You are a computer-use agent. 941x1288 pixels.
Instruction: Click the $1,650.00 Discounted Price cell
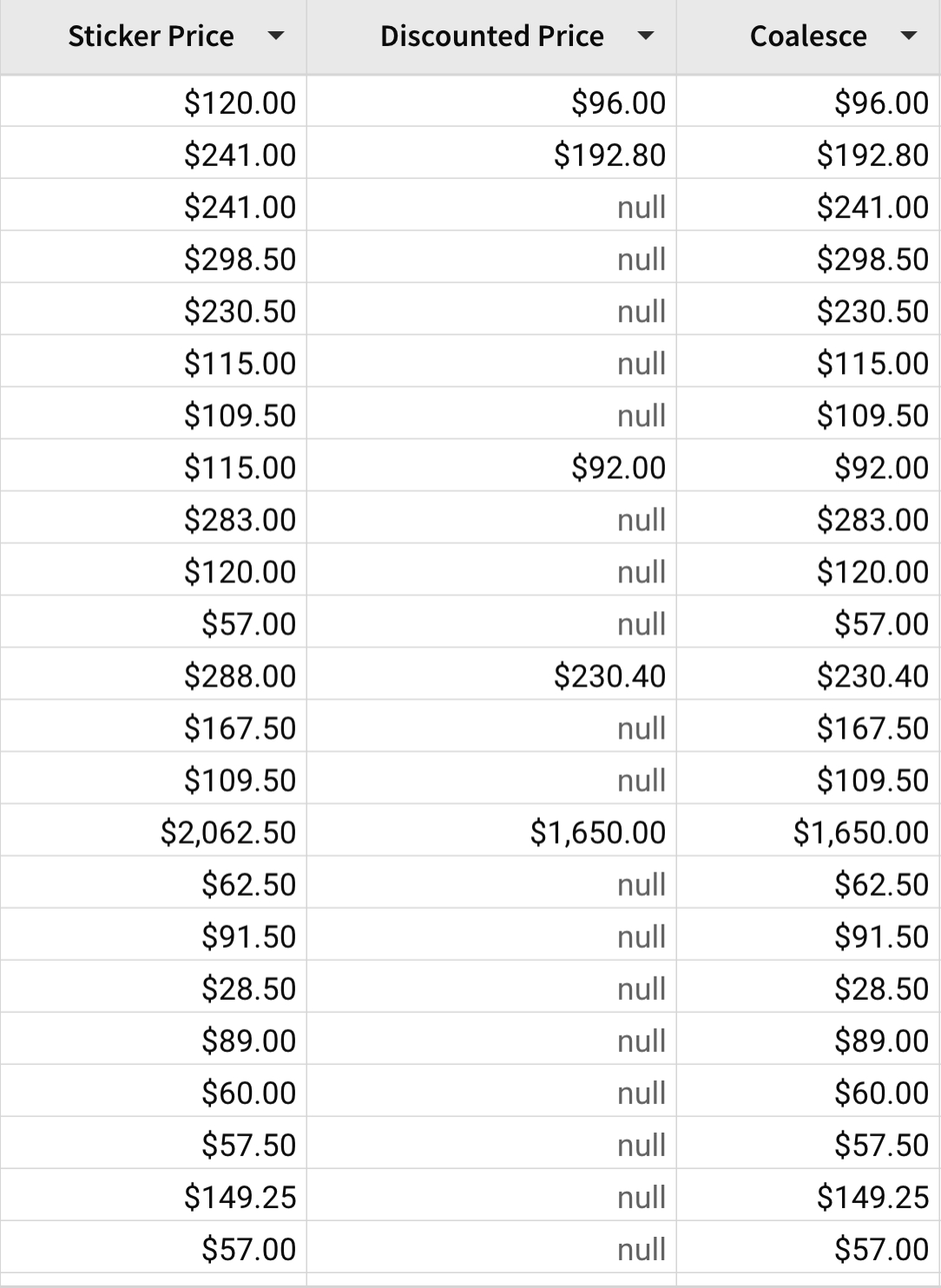(598, 832)
